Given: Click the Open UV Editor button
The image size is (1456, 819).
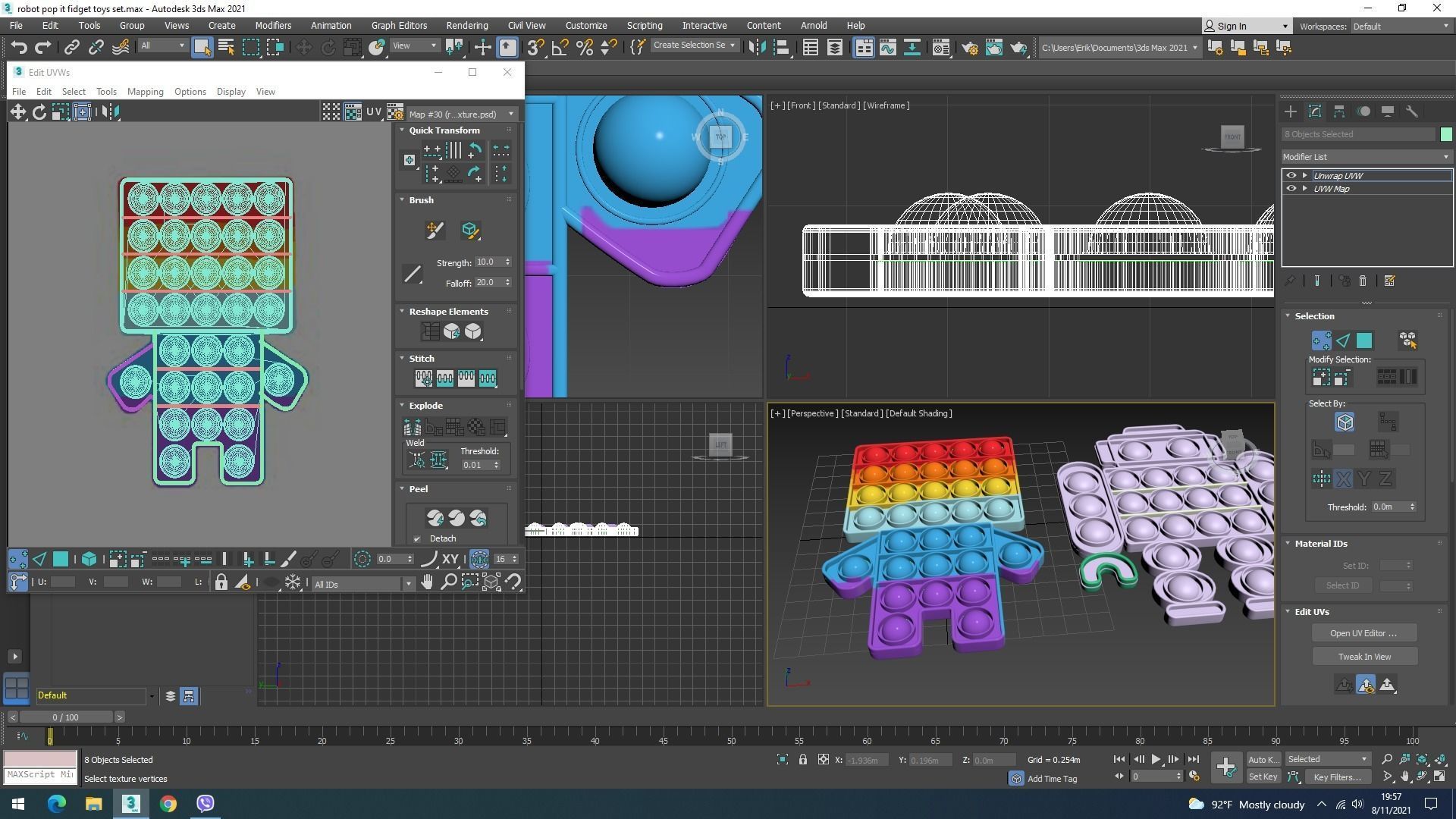Looking at the screenshot, I should click(1363, 633).
